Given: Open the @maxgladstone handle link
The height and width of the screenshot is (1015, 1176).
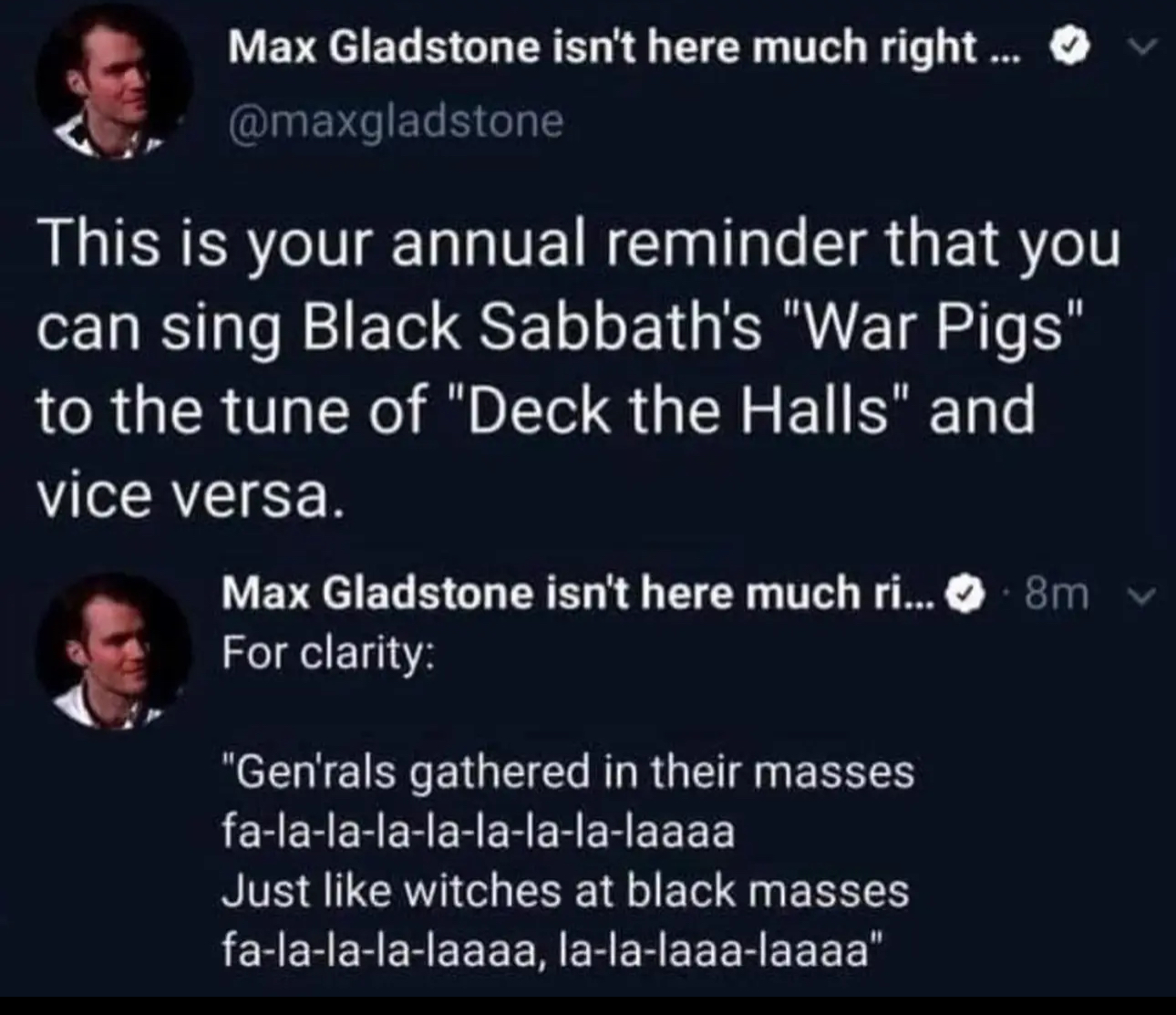Looking at the screenshot, I should click(x=395, y=120).
